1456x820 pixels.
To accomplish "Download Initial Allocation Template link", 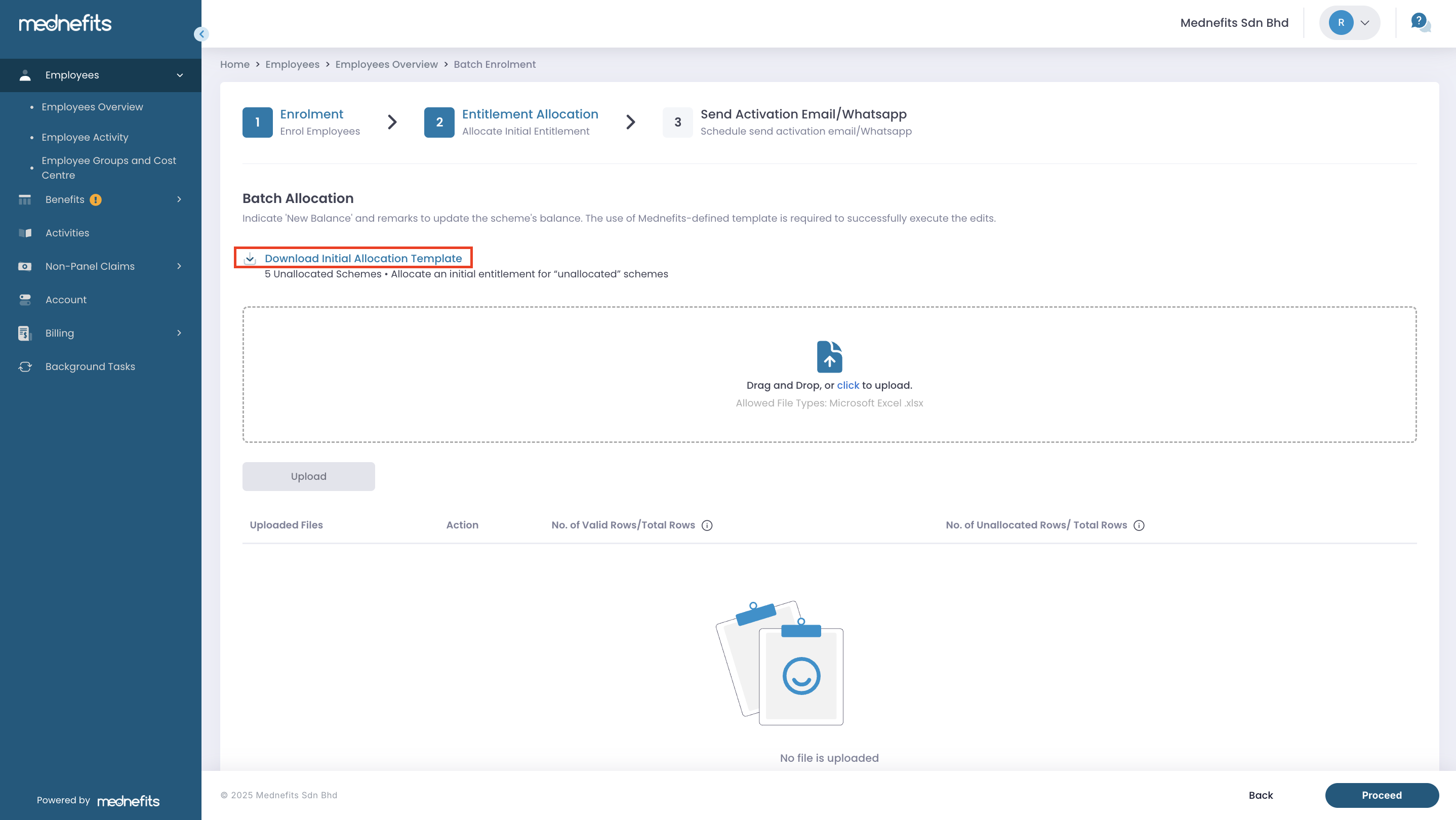I will click(x=363, y=258).
